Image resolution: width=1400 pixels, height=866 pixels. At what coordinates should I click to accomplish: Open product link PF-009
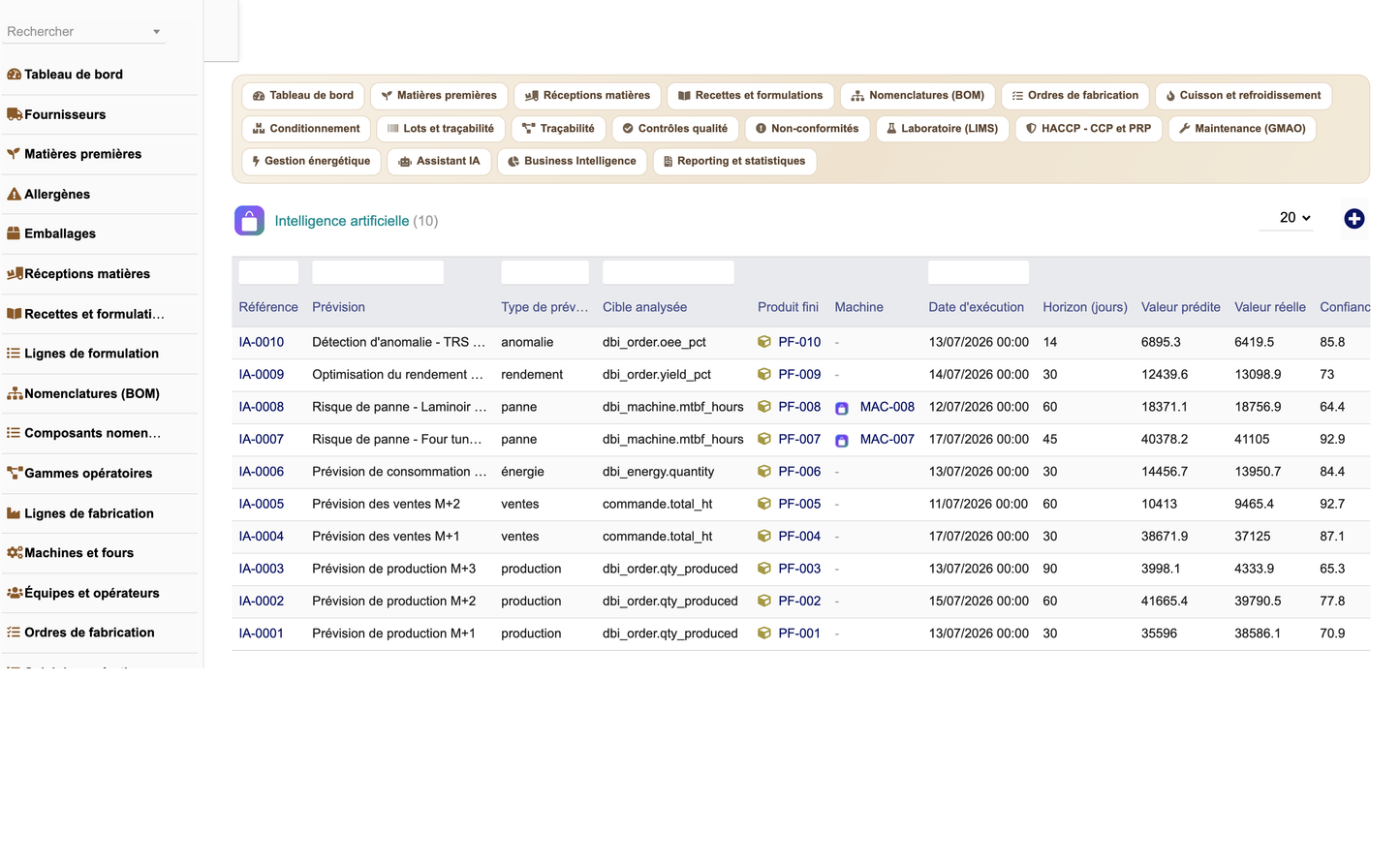[x=799, y=374]
